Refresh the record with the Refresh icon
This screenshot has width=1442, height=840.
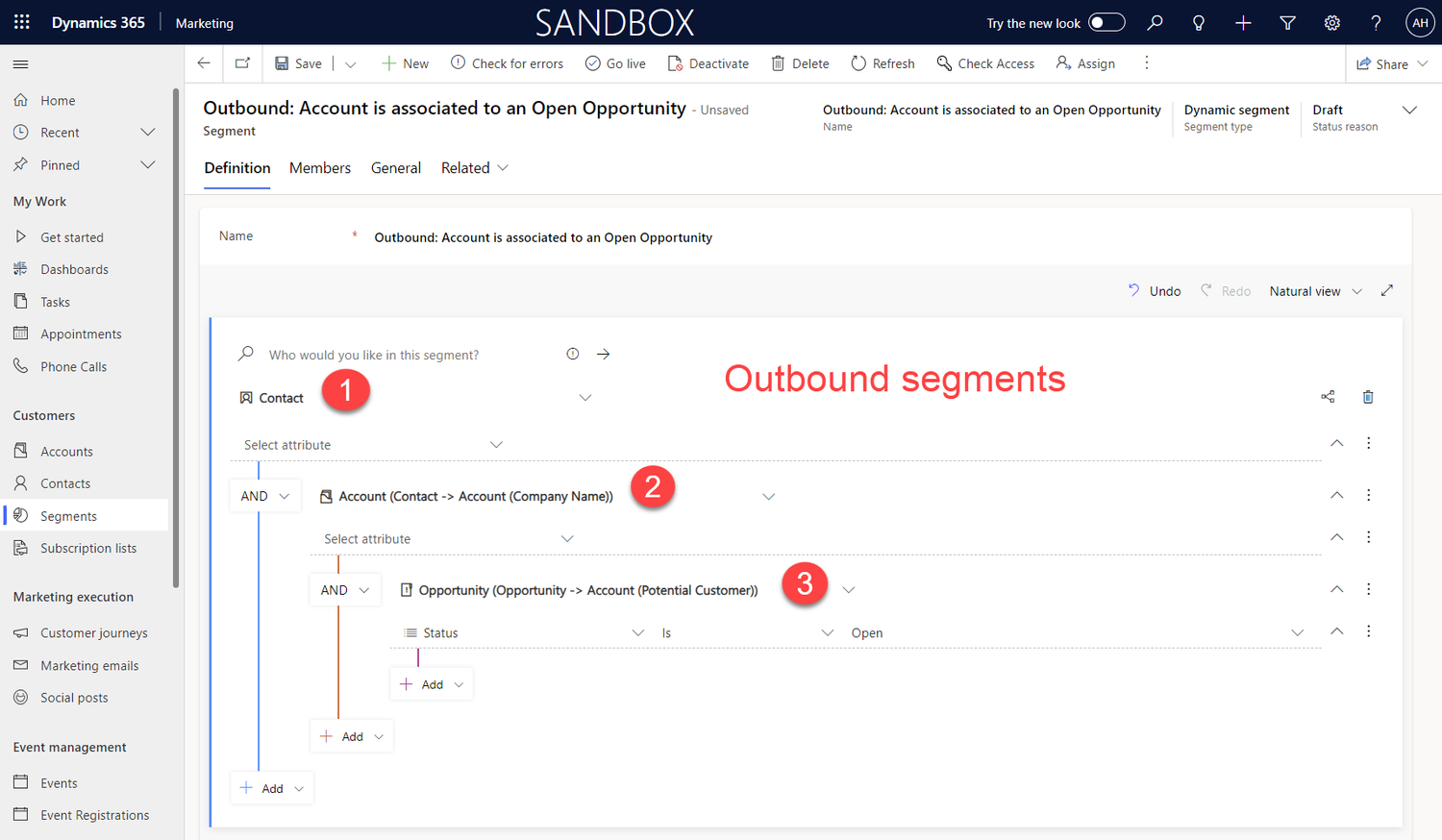coord(882,62)
